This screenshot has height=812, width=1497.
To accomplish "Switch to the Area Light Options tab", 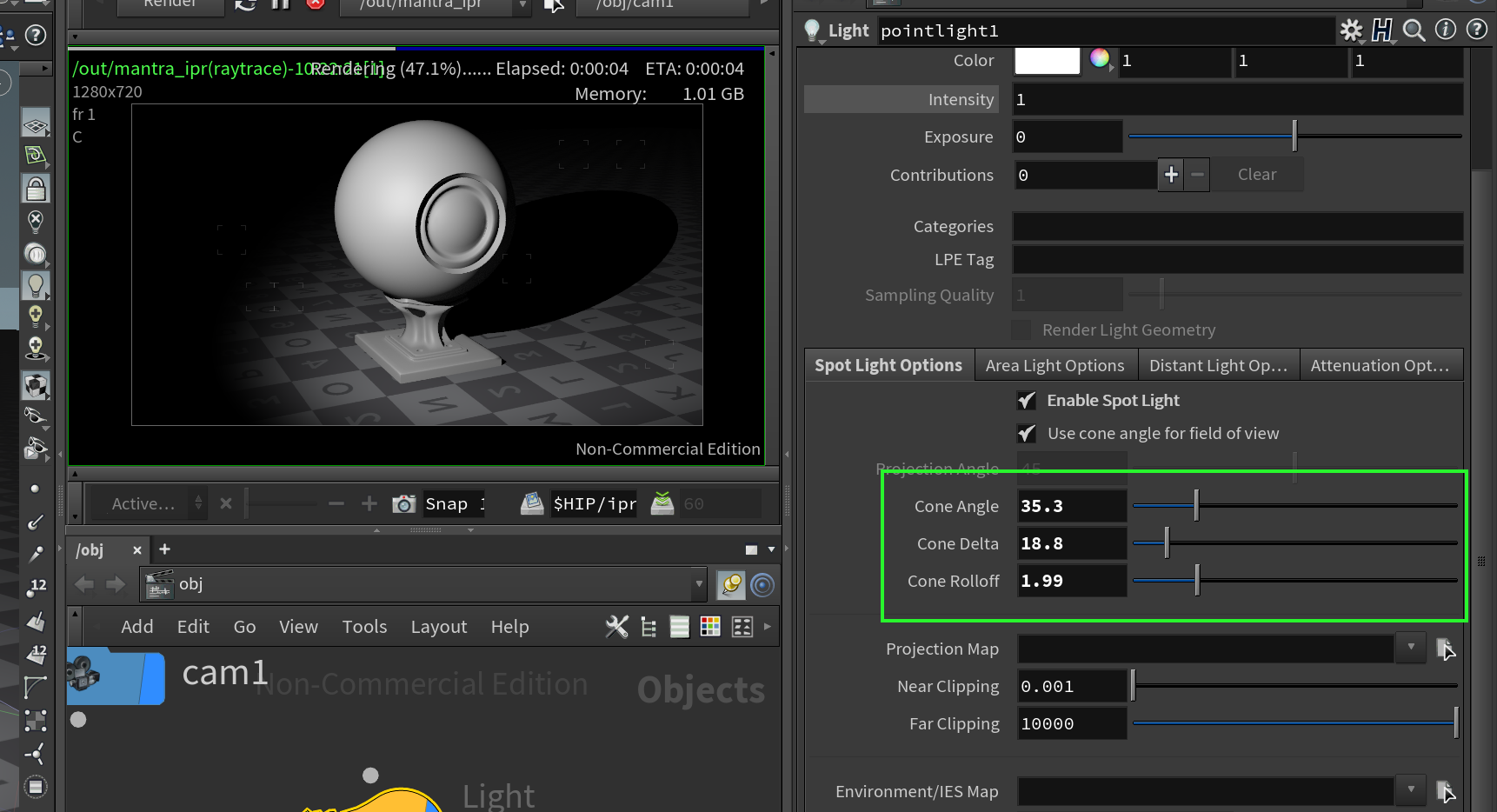I will pyautogui.click(x=1055, y=364).
